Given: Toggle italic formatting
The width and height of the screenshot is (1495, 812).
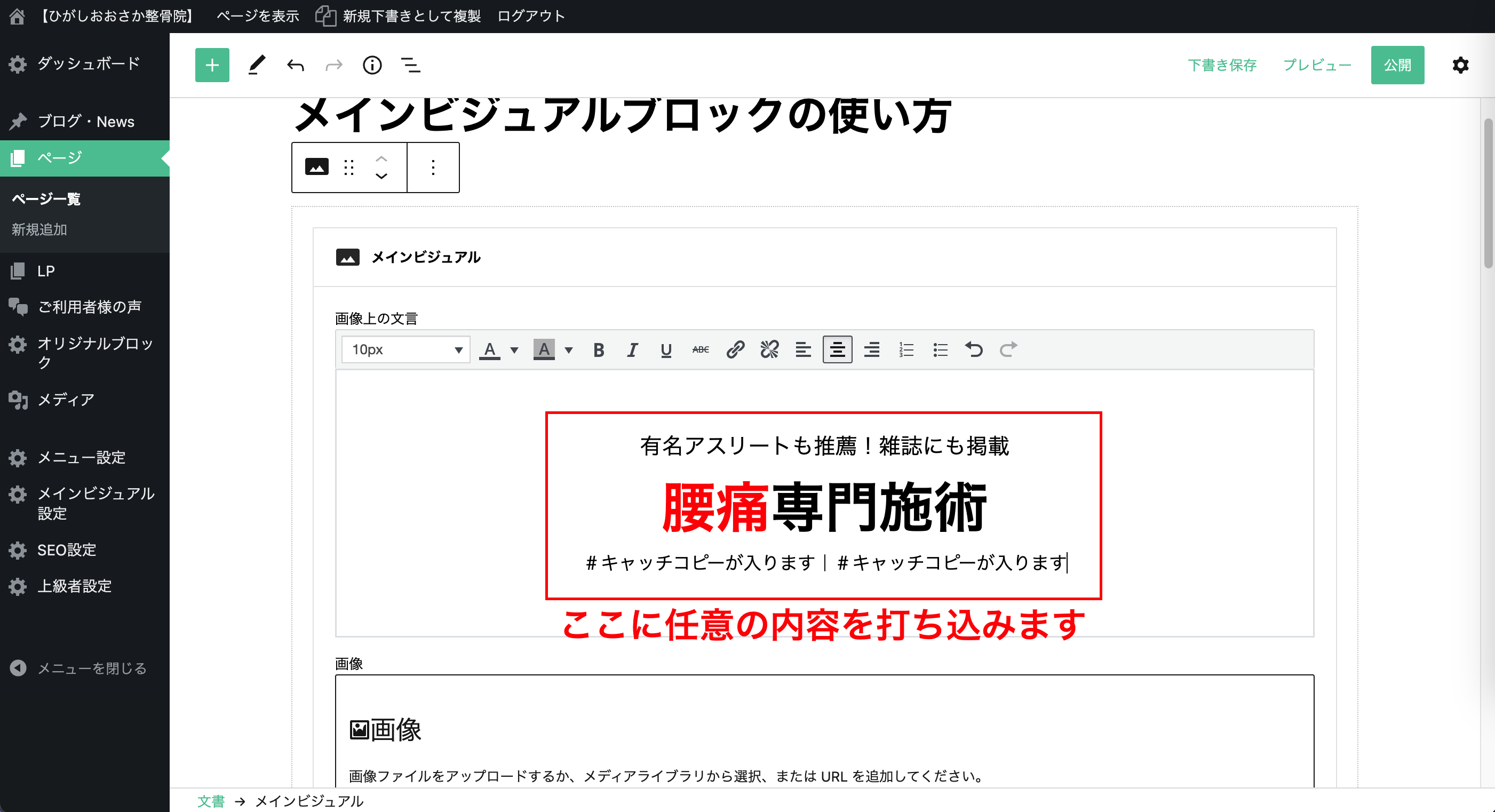Looking at the screenshot, I should pyautogui.click(x=632, y=349).
